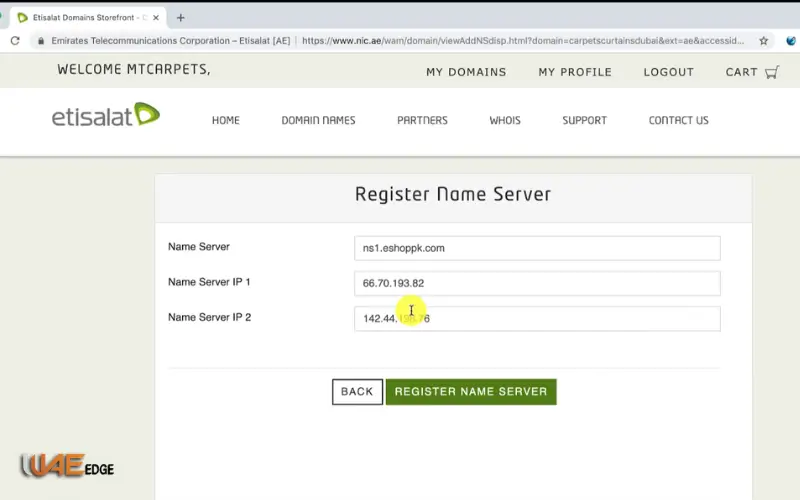Open the cart icon in header

point(772,72)
